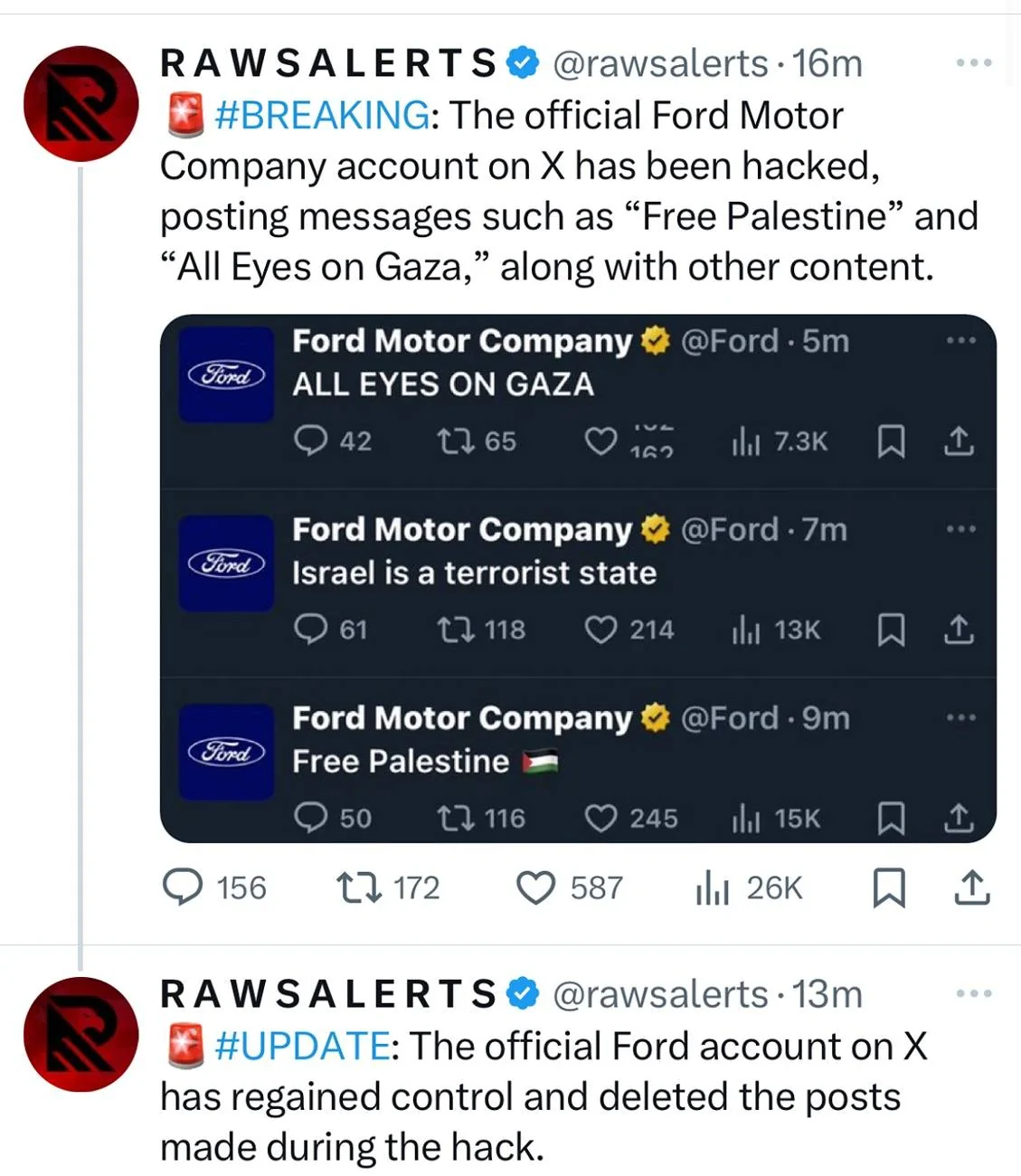
Task: Open RAWSALERTS avatar on the update tweet
Action: click(80, 1034)
